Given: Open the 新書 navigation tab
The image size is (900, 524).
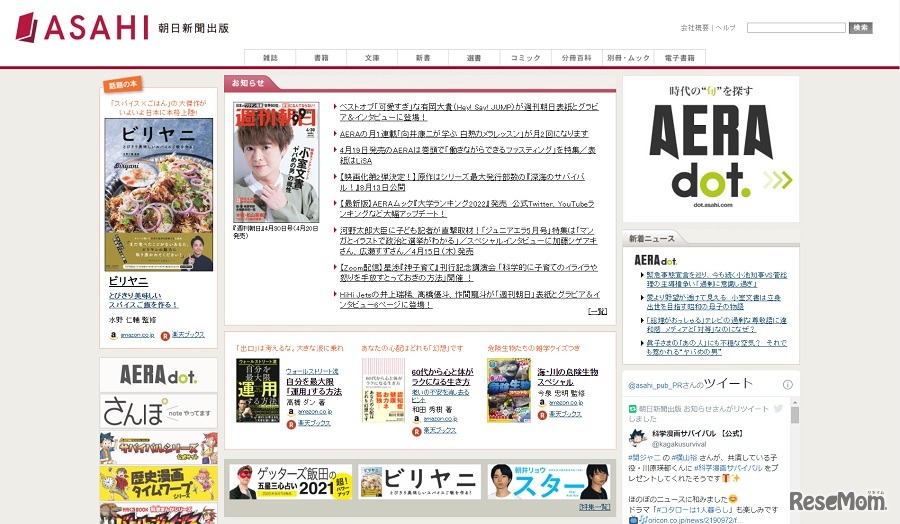Looking at the screenshot, I should click(x=423, y=58).
